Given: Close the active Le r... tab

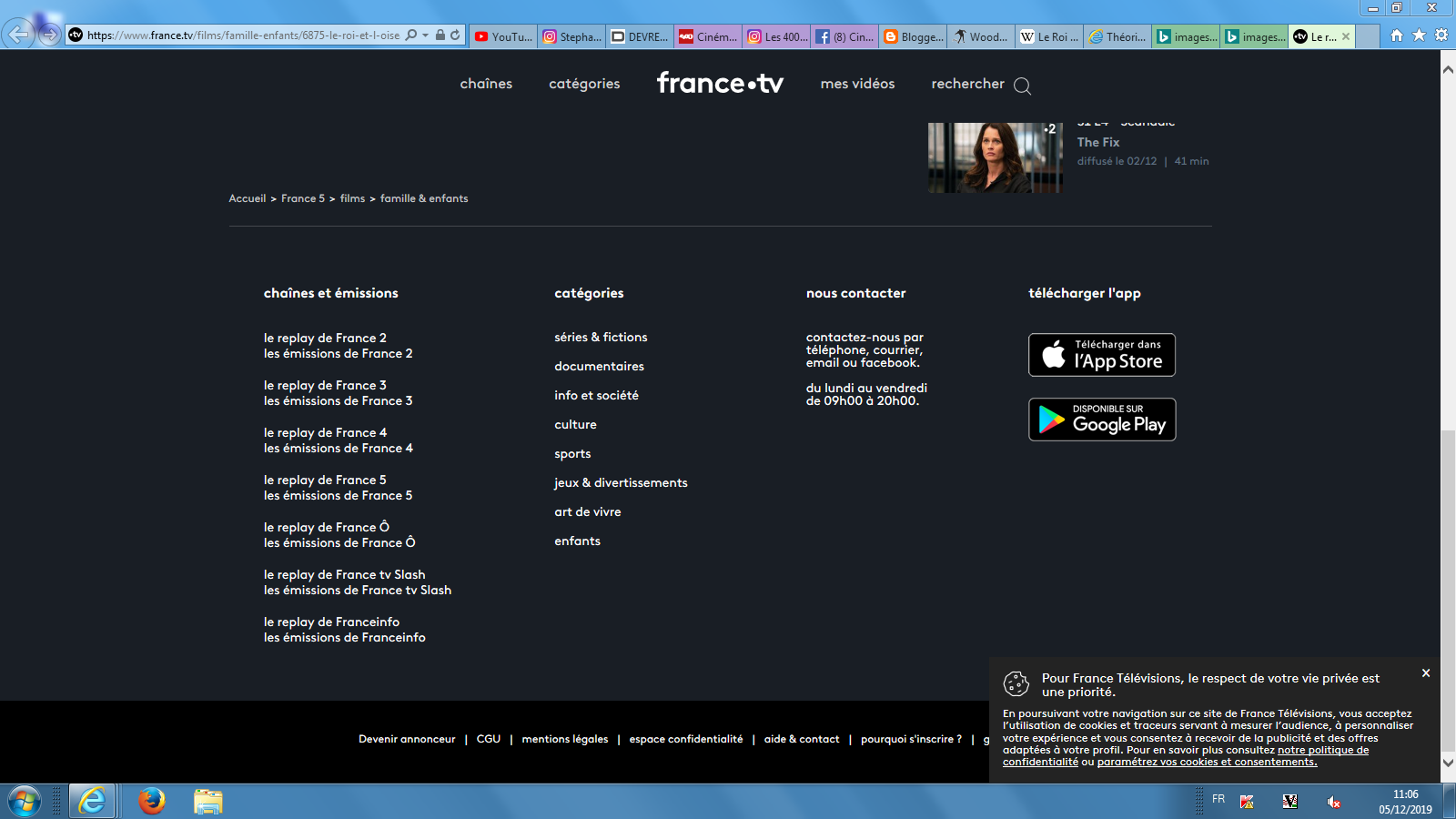Looking at the screenshot, I should [x=1346, y=36].
